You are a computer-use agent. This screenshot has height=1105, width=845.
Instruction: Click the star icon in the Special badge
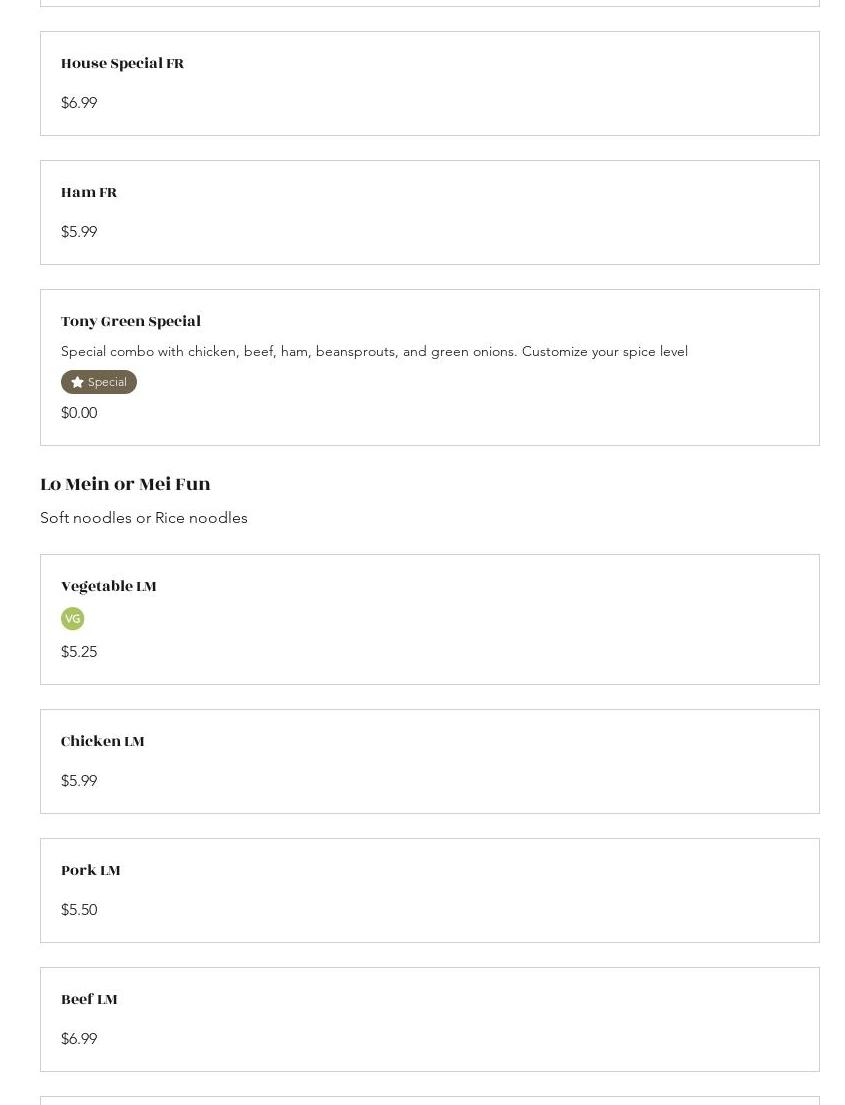point(77,382)
